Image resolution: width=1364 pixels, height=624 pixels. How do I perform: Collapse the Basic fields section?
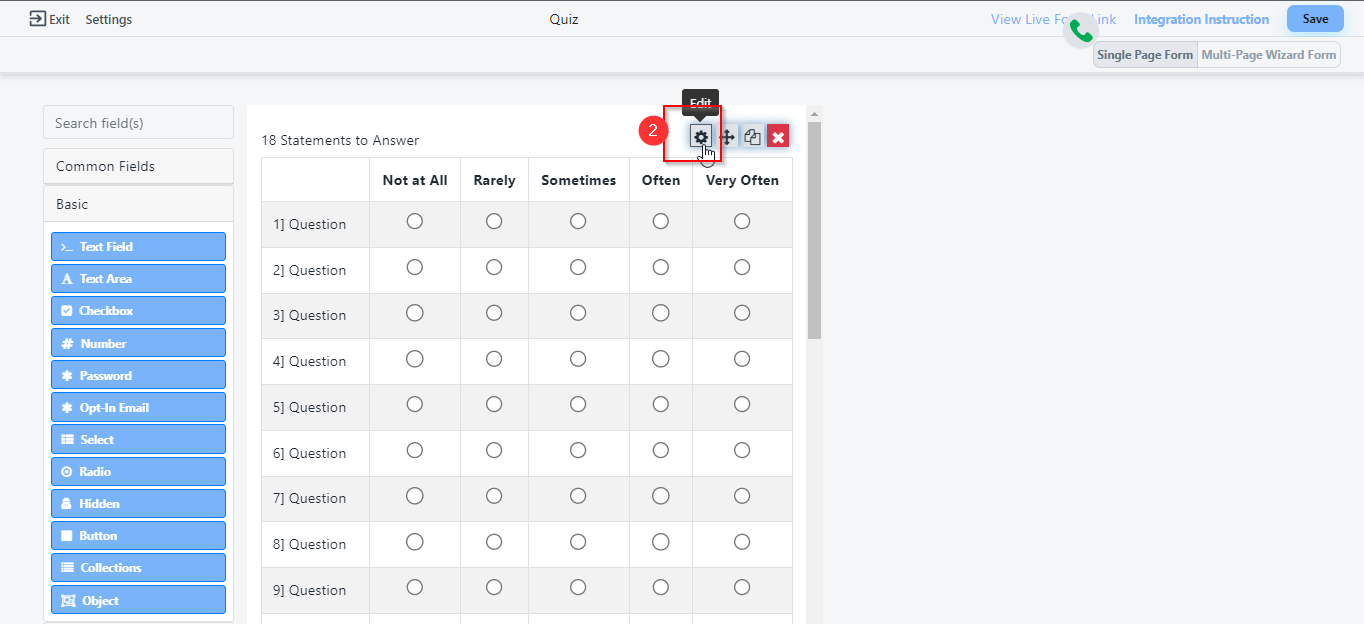click(x=138, y=204)
